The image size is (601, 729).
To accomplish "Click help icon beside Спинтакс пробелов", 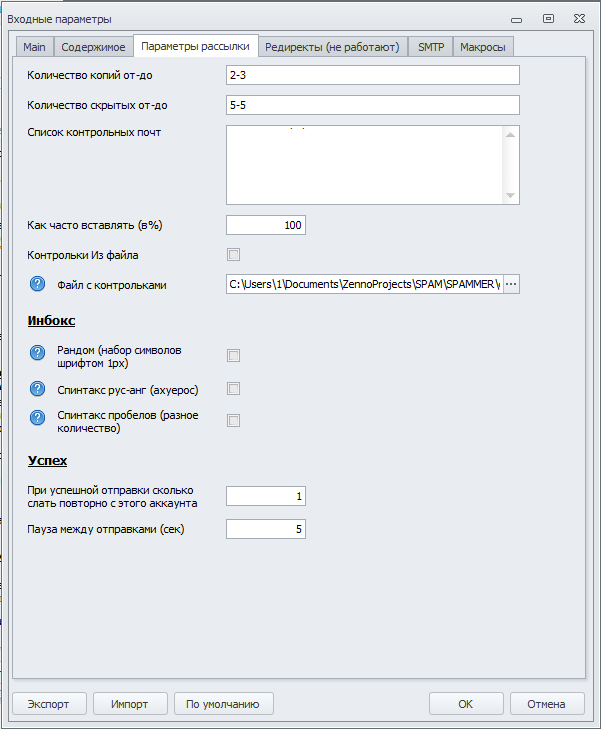I will point(39,418).
